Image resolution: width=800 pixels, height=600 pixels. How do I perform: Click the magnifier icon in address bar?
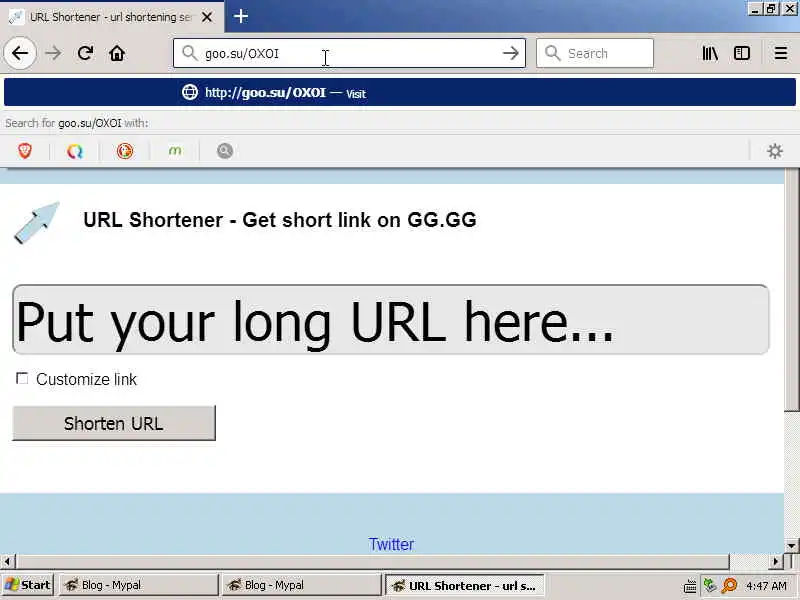(189, 53)
